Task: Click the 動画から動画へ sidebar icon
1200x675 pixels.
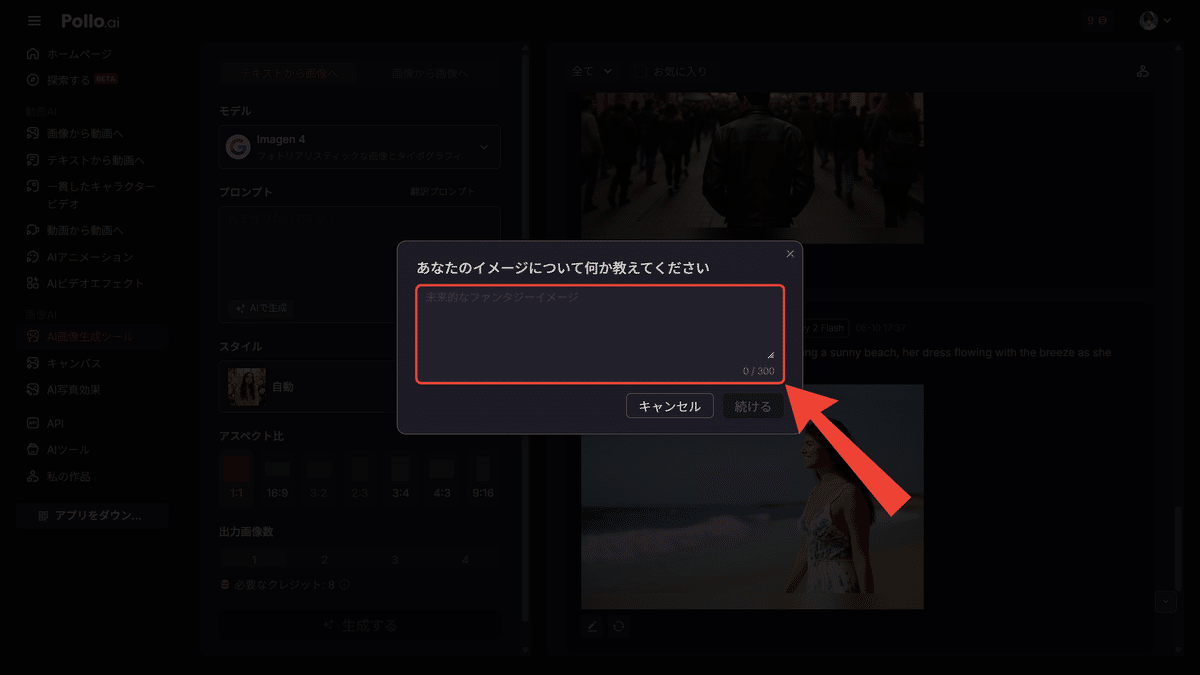Action: coord(33,230)
